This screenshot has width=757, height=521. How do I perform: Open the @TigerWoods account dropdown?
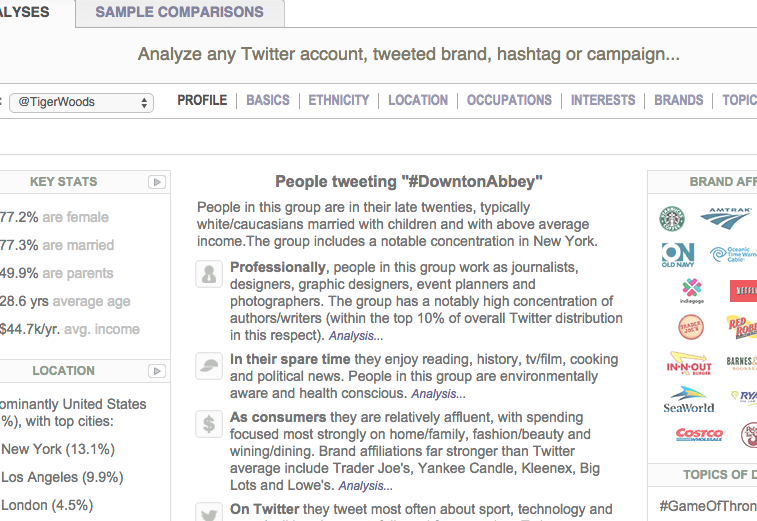click(x=80, y=102)
